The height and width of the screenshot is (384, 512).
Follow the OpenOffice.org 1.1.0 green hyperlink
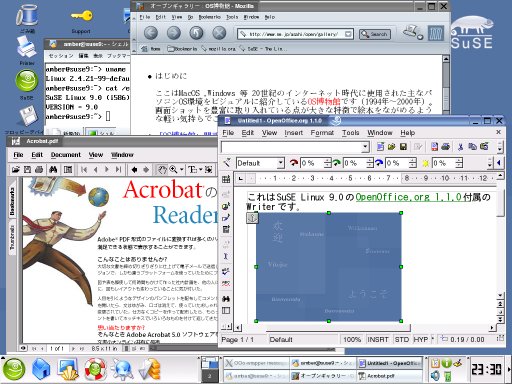coord(408,197)
